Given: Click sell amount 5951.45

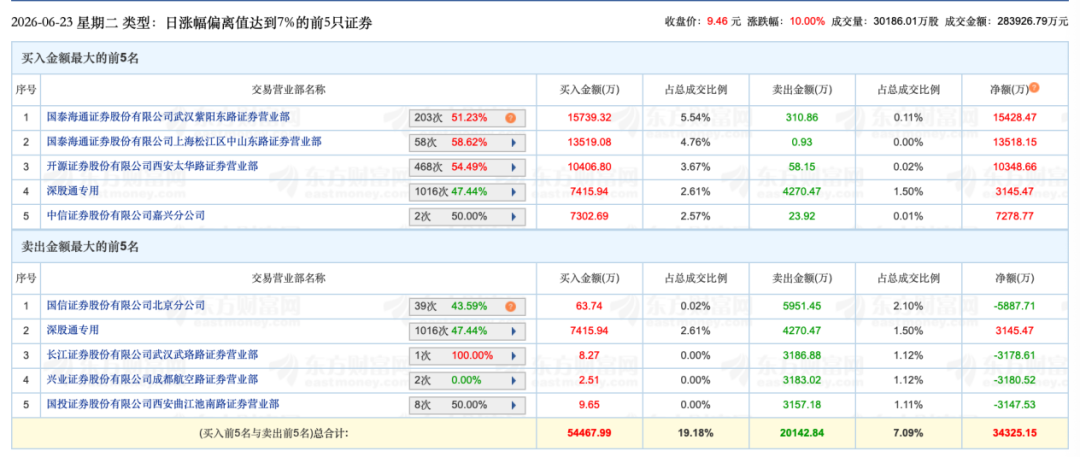Looking at the screenshot, I should (x=802, y=306).
